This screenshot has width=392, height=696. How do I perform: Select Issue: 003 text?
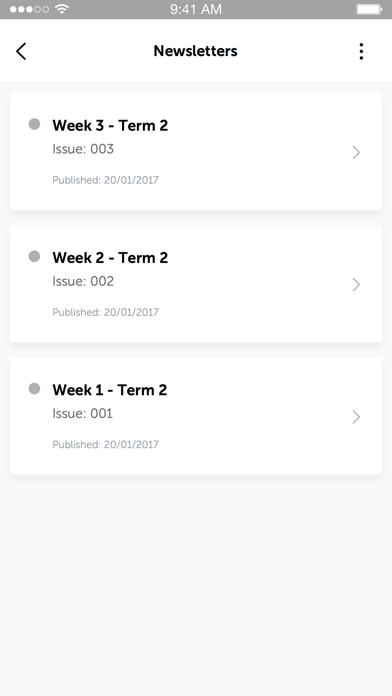point(83,149)
